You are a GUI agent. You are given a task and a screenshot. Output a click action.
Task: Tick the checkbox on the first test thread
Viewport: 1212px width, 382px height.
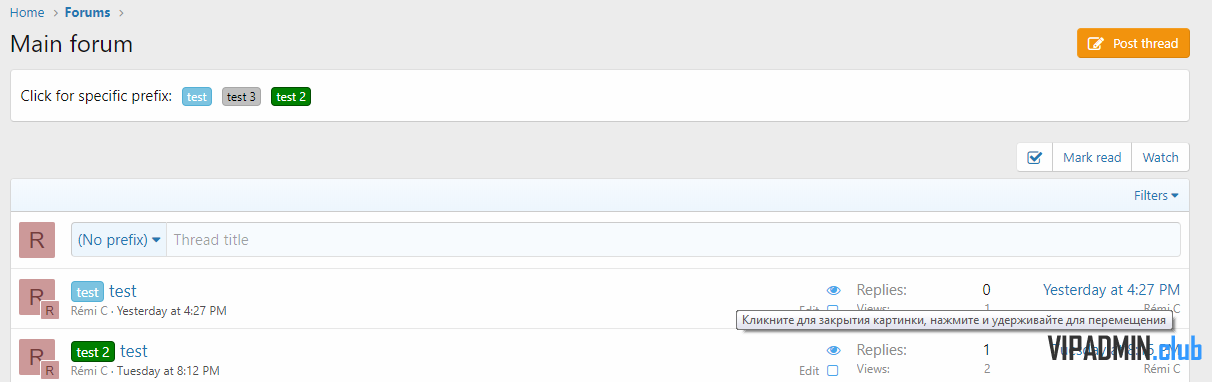point(833,311)
